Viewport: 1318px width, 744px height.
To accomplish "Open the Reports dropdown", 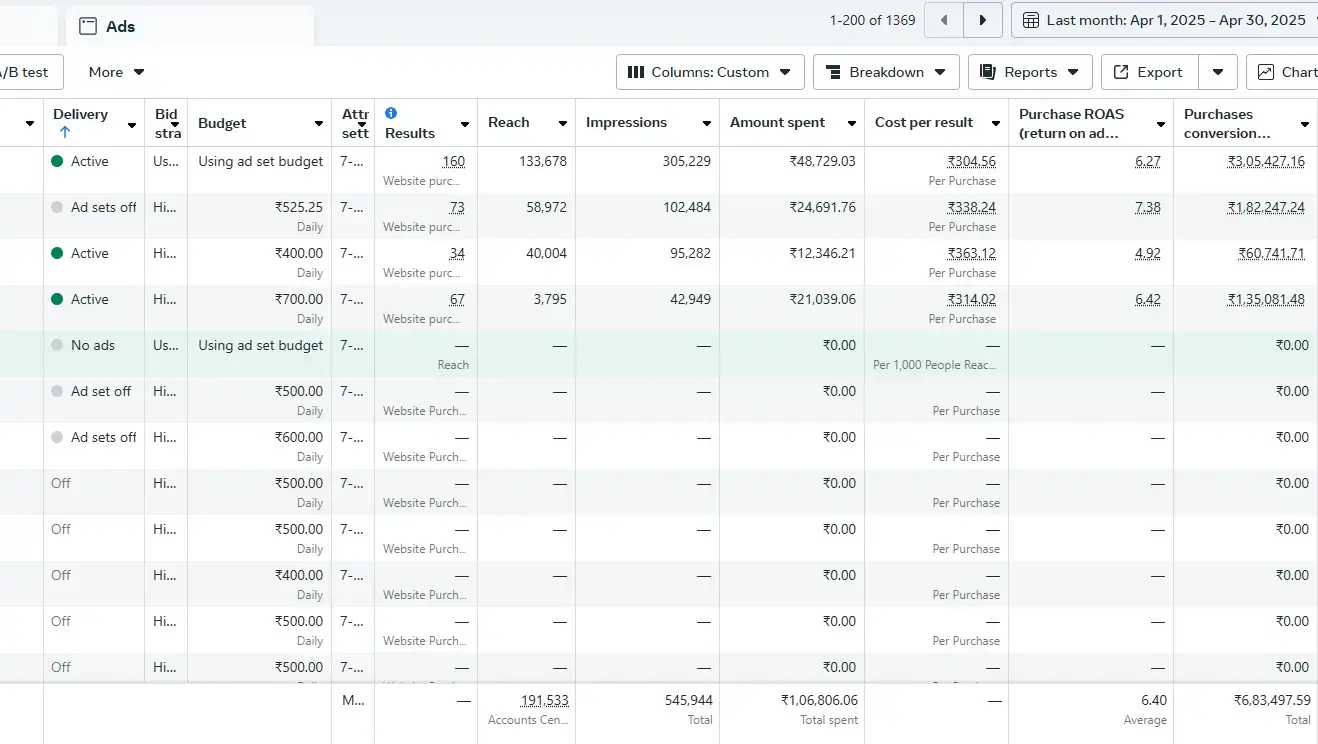I will (x=1030, y=72).
